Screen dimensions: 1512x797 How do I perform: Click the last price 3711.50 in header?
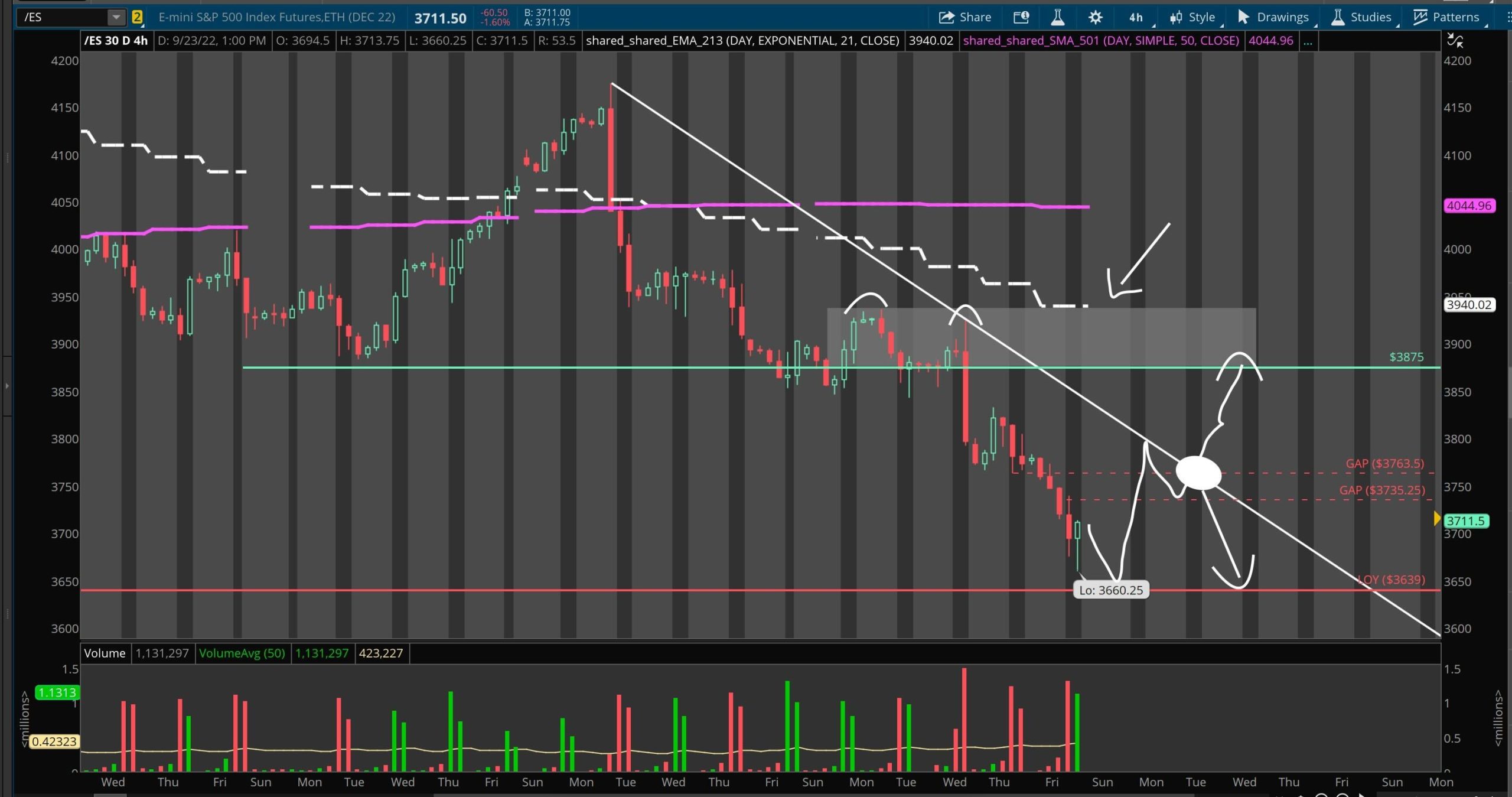[440, 18]
